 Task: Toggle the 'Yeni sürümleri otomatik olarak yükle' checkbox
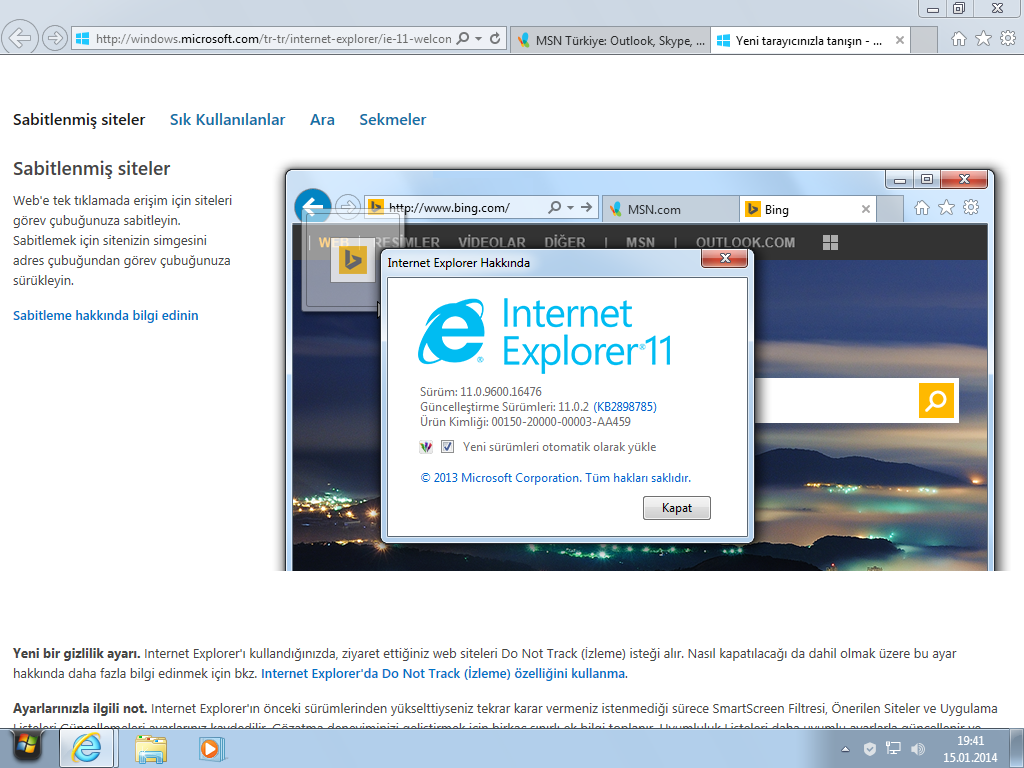[x=447, y=447]
